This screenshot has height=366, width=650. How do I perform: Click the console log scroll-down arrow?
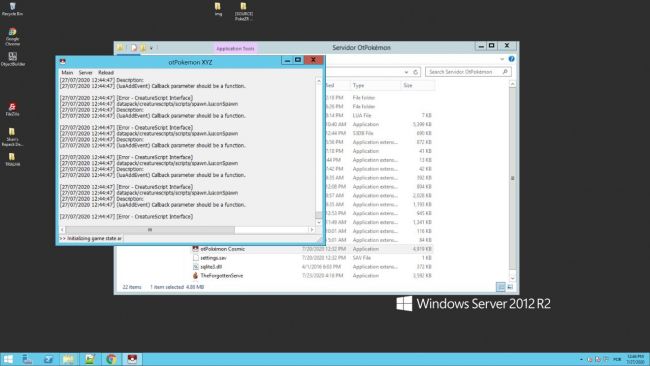(x=319, y=222)
